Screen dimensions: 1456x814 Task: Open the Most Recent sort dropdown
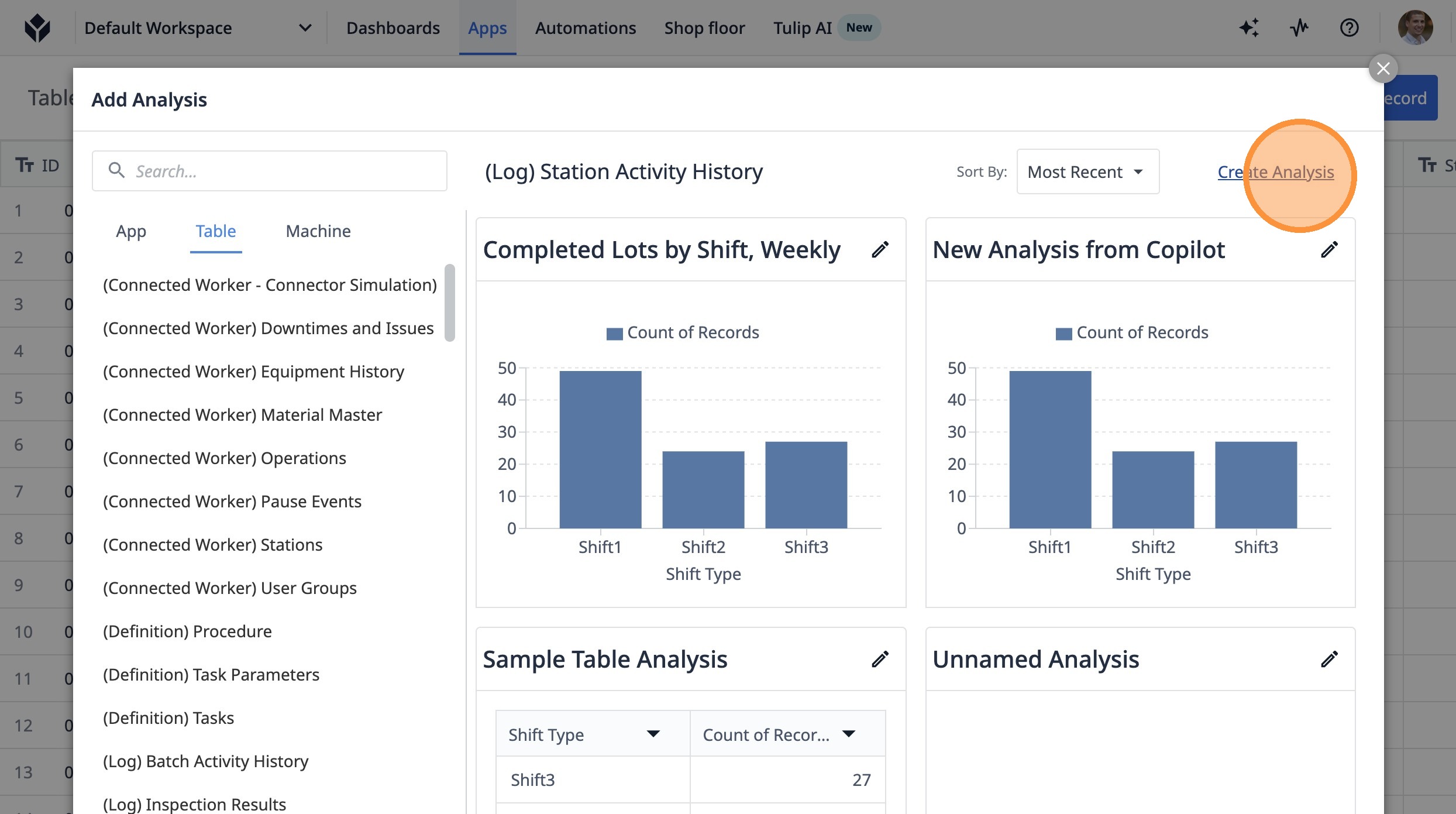[x=1087, y=171]
